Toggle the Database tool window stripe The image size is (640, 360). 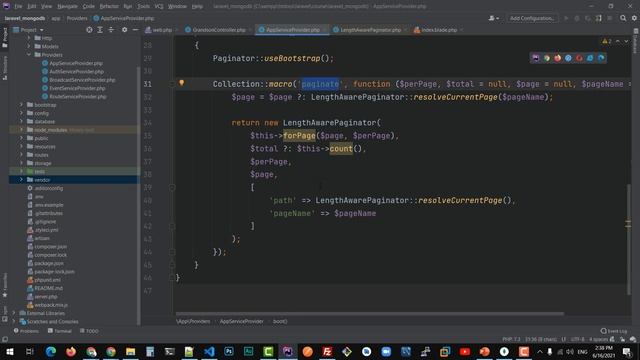click(x=636, y=41)
